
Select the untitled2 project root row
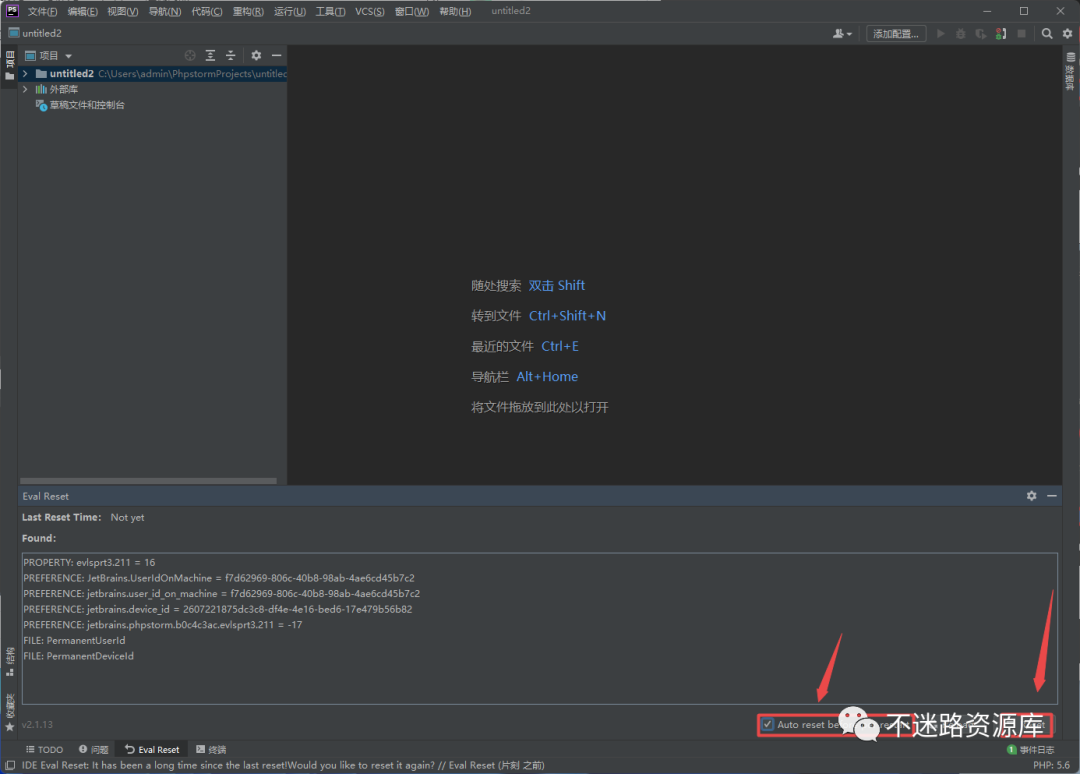tap(153, 74)
